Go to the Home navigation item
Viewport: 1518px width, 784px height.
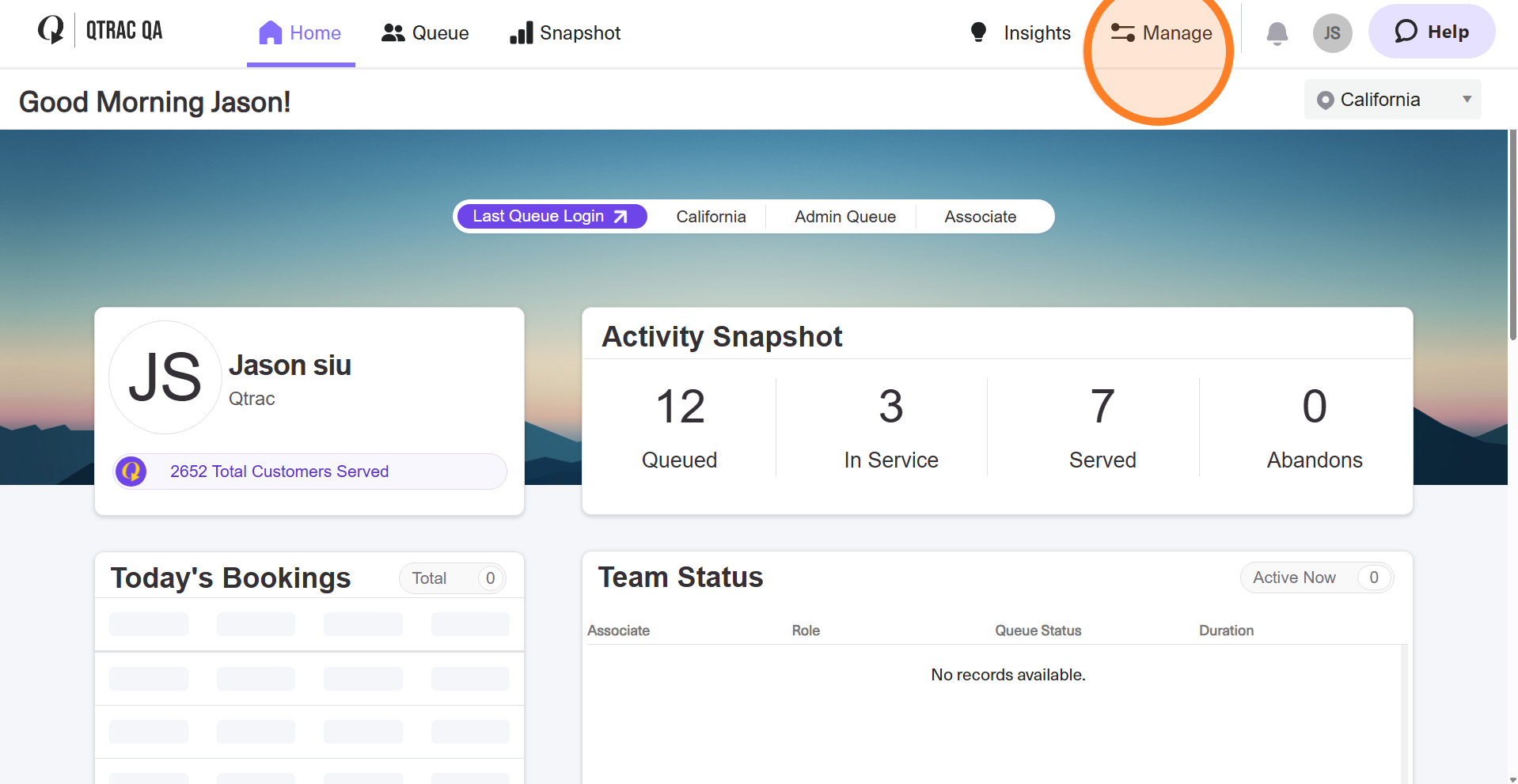[x=301, y=32]
